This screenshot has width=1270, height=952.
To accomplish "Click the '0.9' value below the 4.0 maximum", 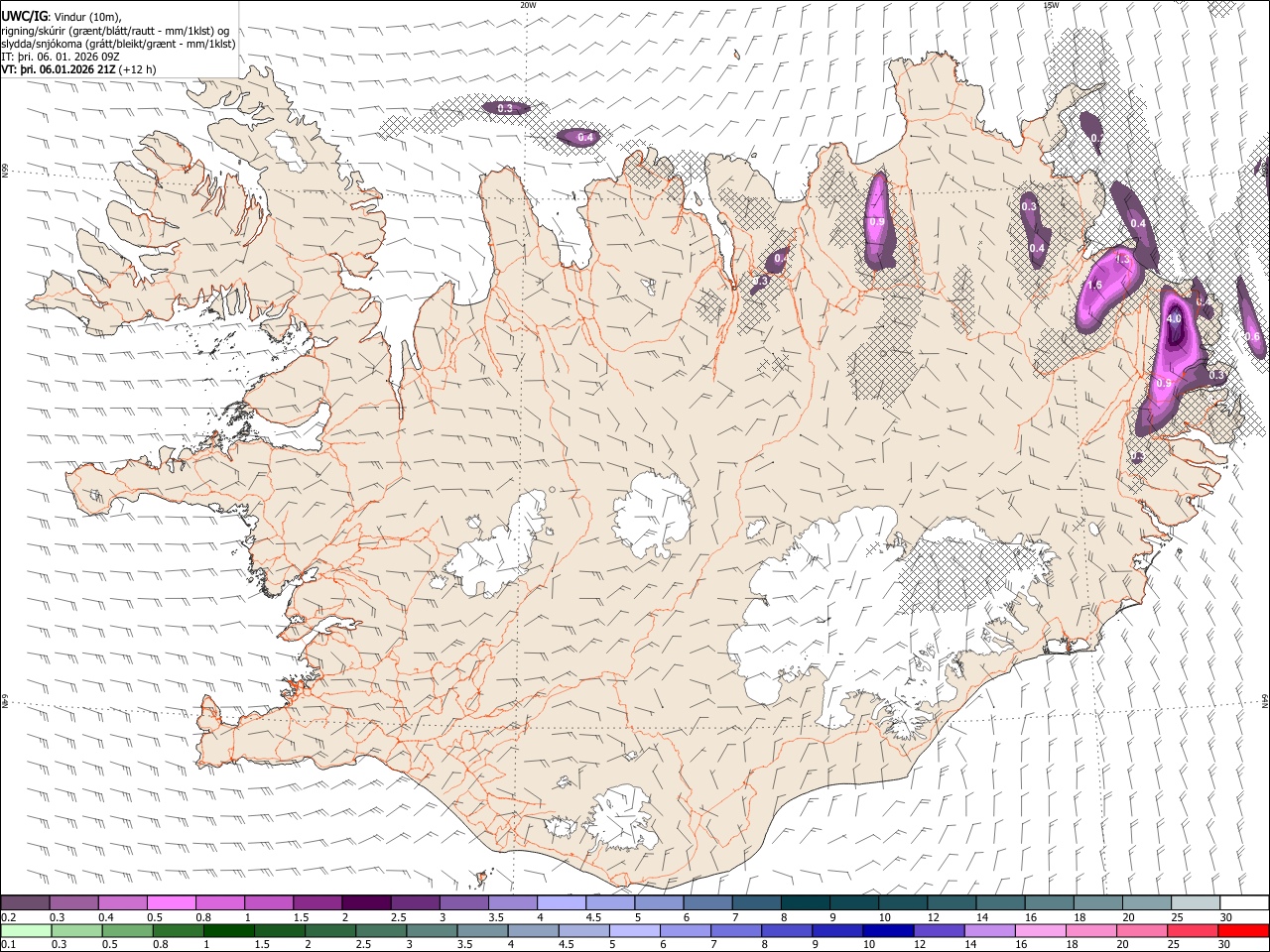I will tap(1164, 383).
